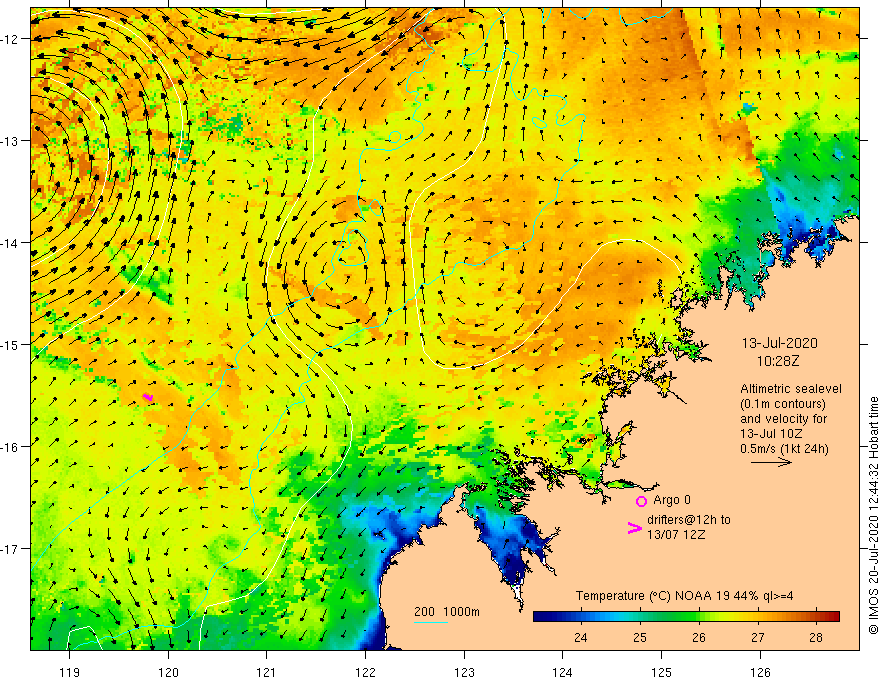Select the date label 13-Jul-2020

[780, 343]
